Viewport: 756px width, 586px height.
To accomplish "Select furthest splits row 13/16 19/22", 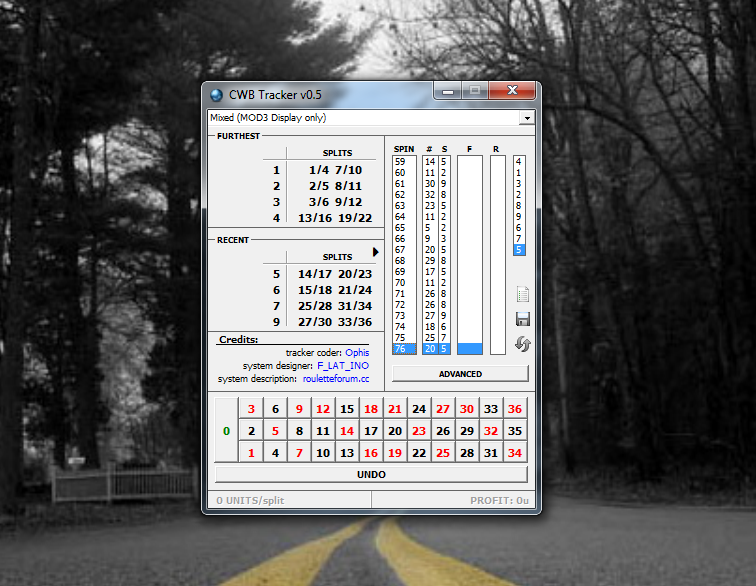I will [x=335, y=218].
